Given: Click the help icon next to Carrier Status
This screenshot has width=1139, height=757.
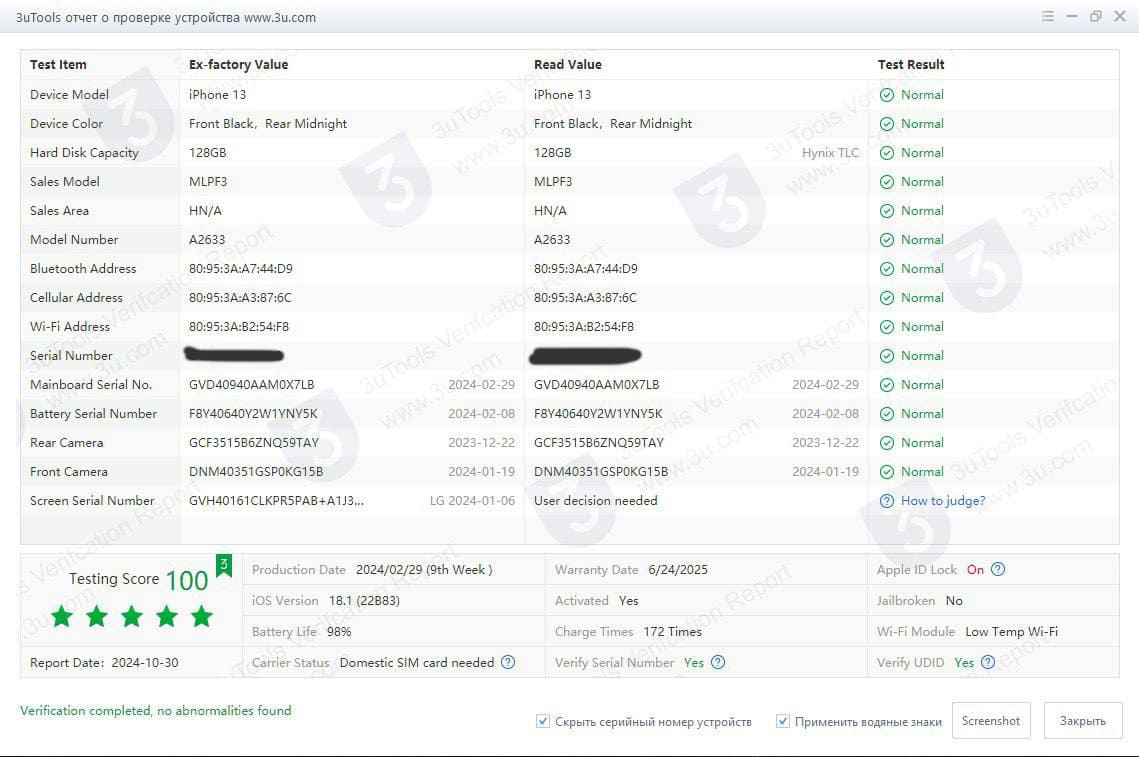Looking at the screenshot, I should (508, 663).
